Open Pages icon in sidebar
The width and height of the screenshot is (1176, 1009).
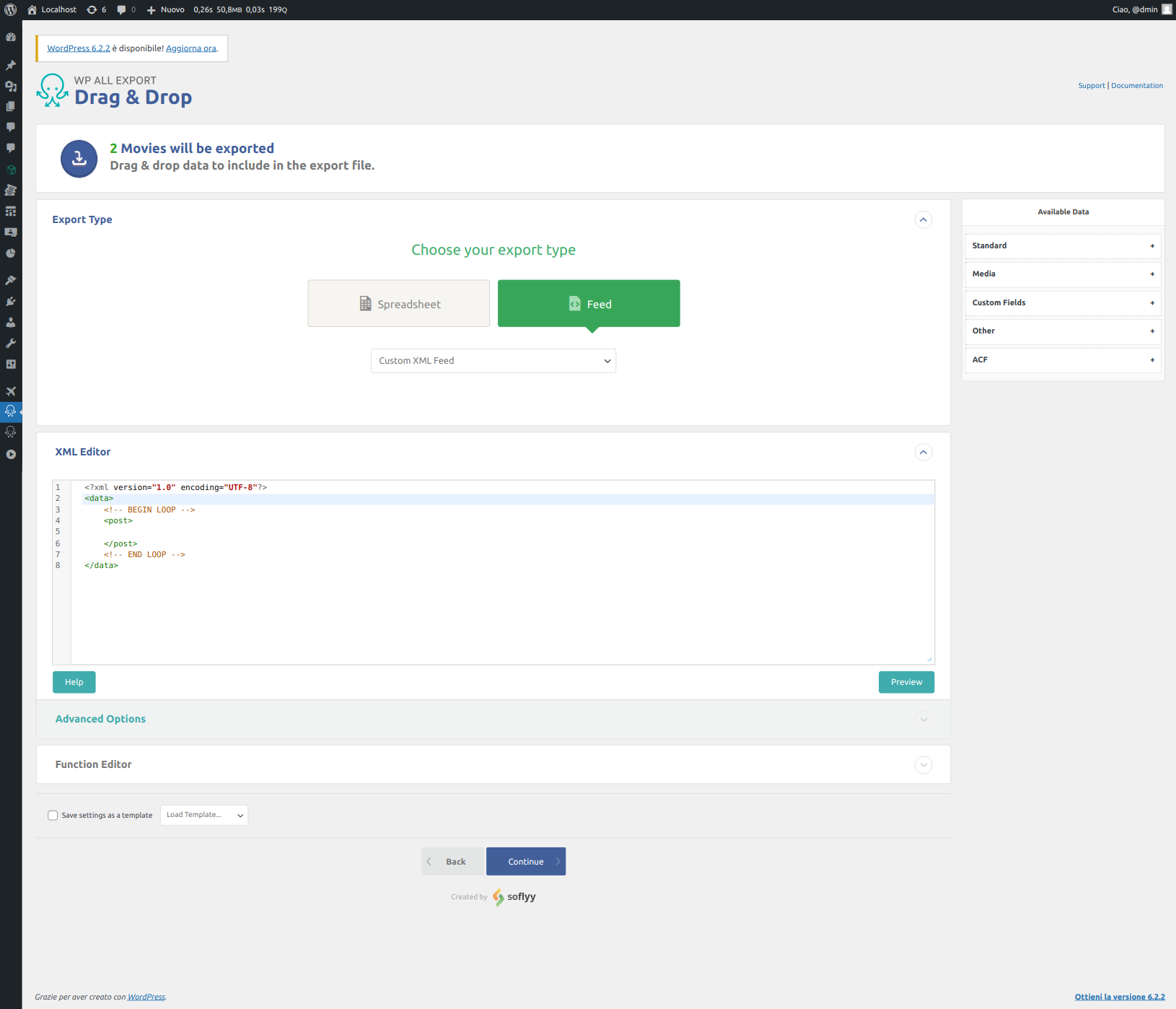(11, 106)
